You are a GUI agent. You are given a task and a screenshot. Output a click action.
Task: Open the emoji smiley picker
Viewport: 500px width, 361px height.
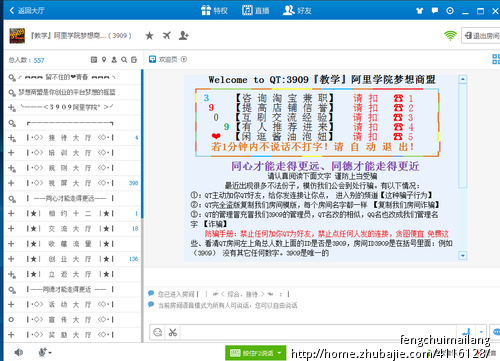158,332
